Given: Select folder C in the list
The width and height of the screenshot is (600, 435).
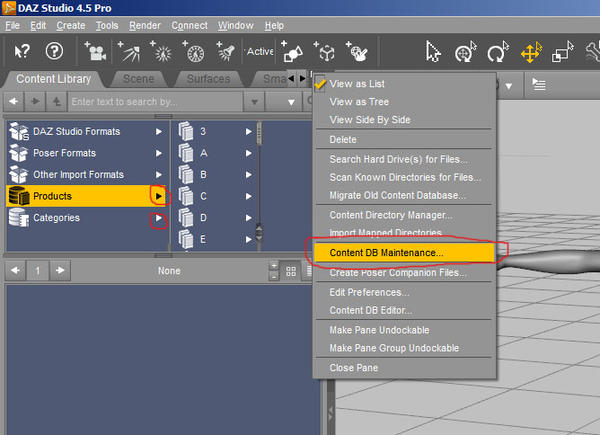Looking at the screenshot, I should [215, 196].
